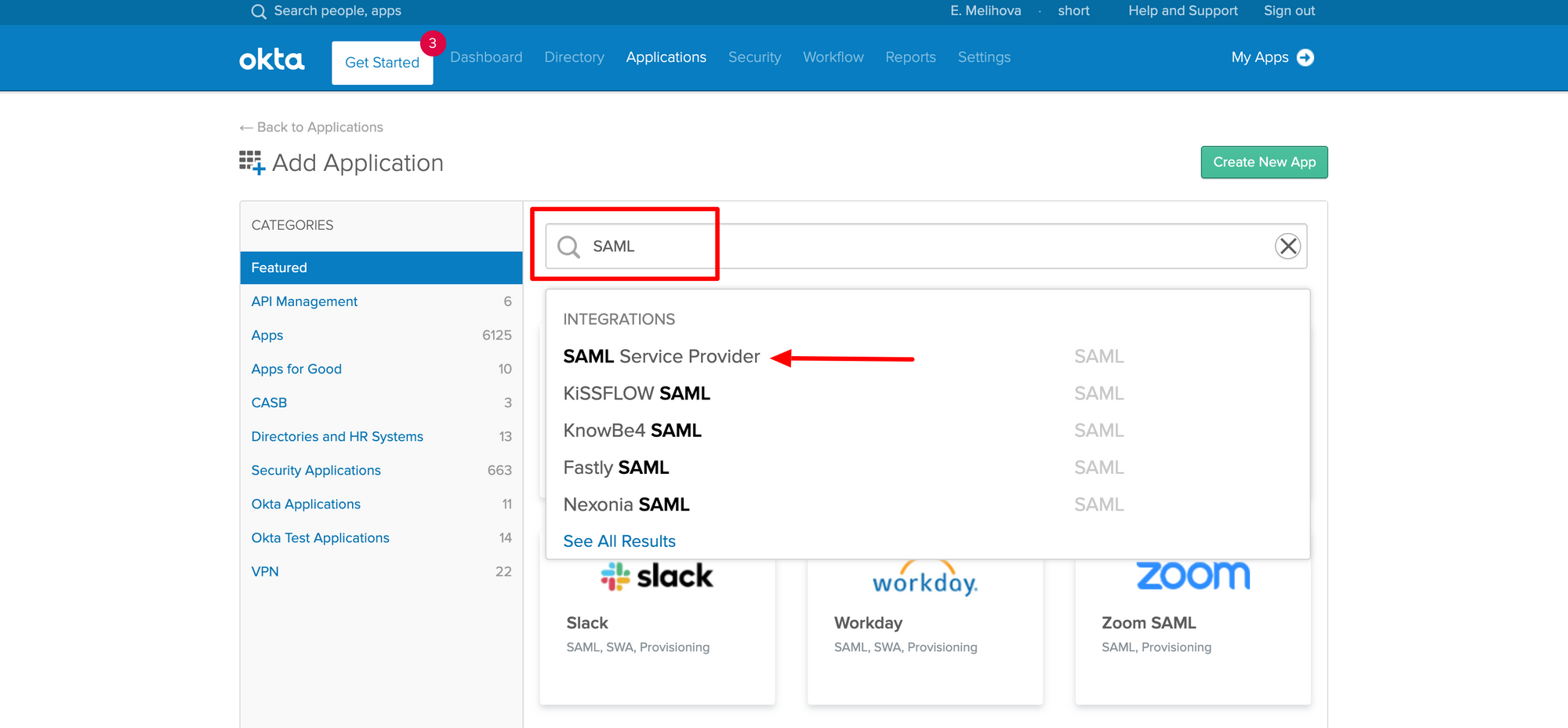
Task: Open the Slack app title
Action: click(x=587, y=623)
